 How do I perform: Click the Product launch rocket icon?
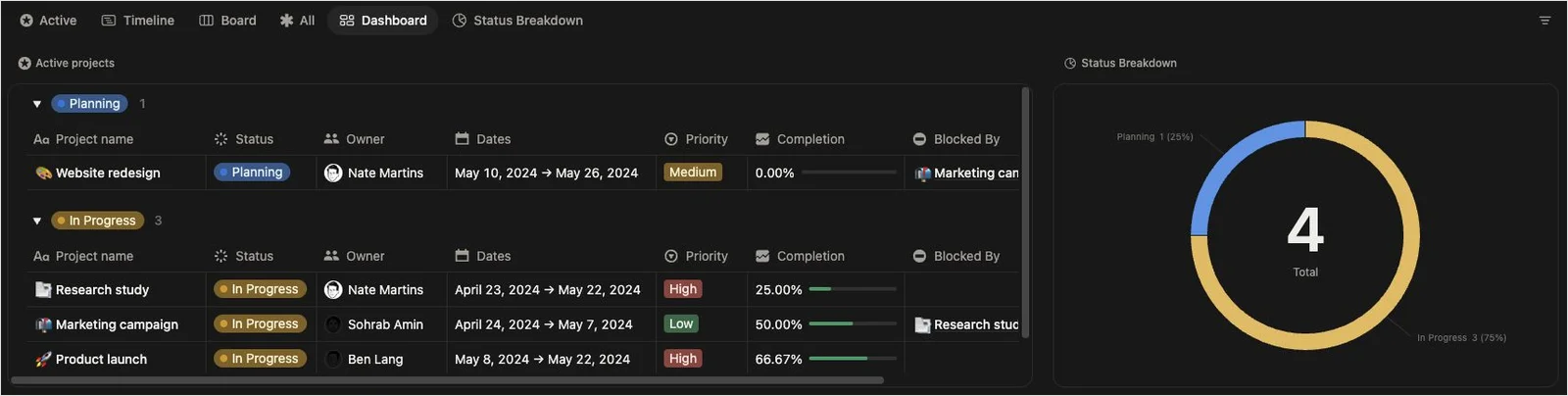point(43,360)
